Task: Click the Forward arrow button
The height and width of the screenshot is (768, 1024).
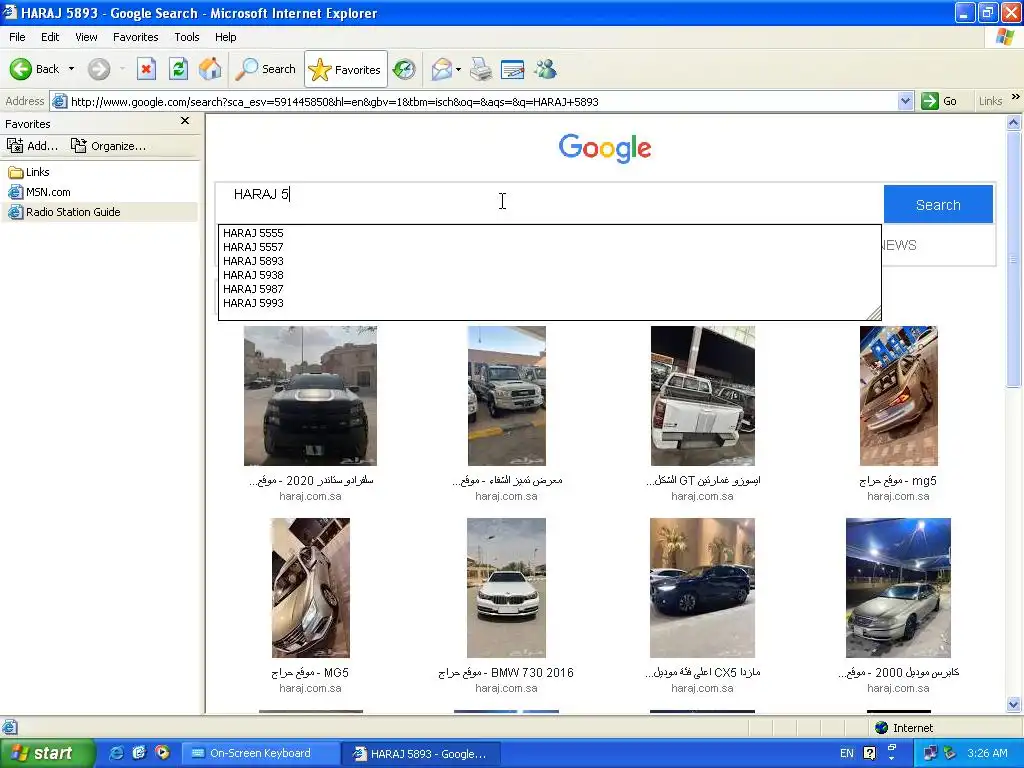Action: (x=99, y=69)
